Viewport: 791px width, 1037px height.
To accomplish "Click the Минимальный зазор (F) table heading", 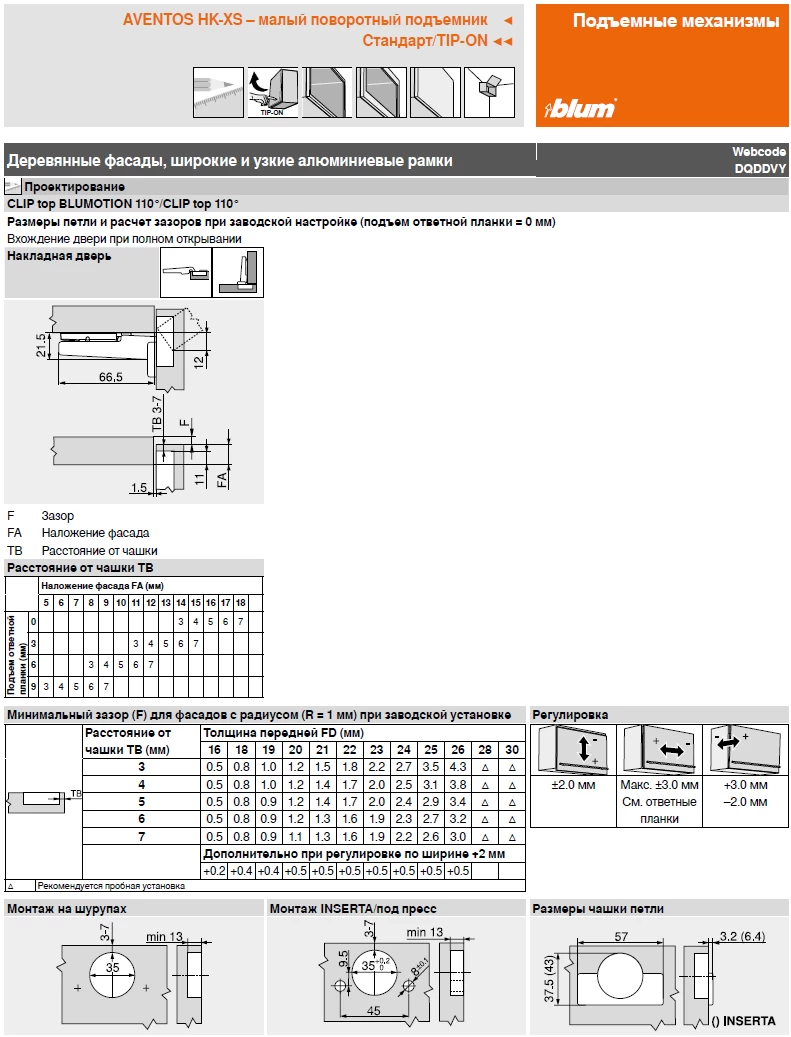I will (259, 715).
